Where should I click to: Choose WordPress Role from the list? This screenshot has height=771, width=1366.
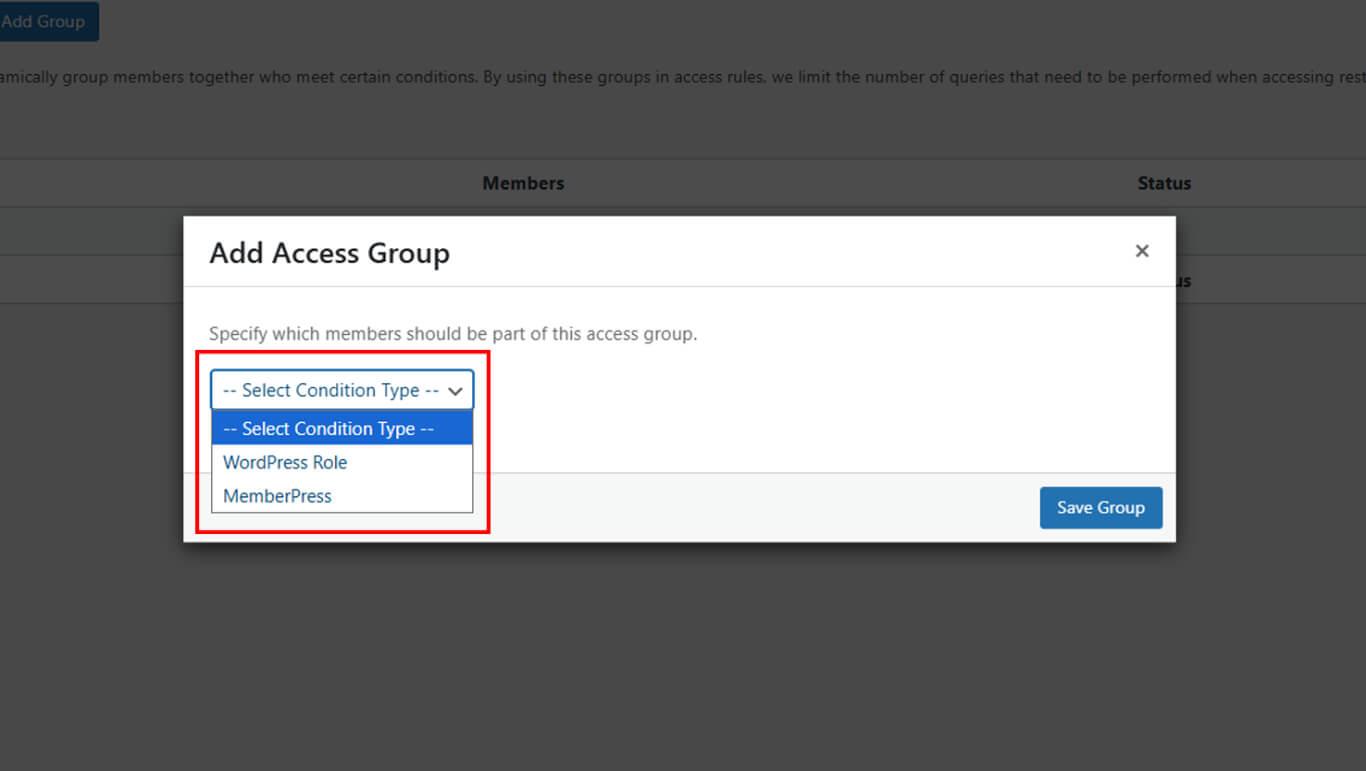285,462
